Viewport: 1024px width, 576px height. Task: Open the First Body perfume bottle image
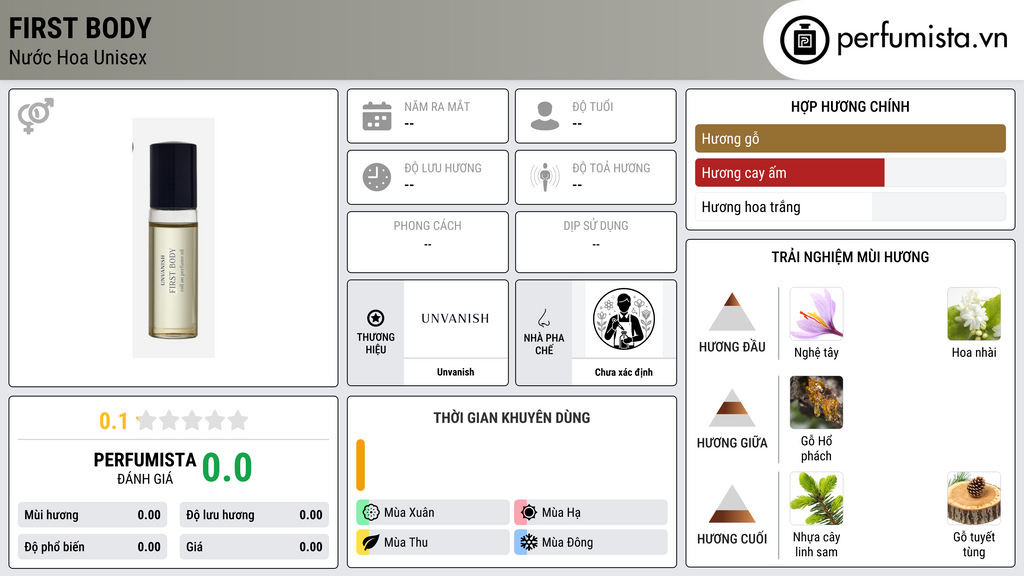coord(173,238)
